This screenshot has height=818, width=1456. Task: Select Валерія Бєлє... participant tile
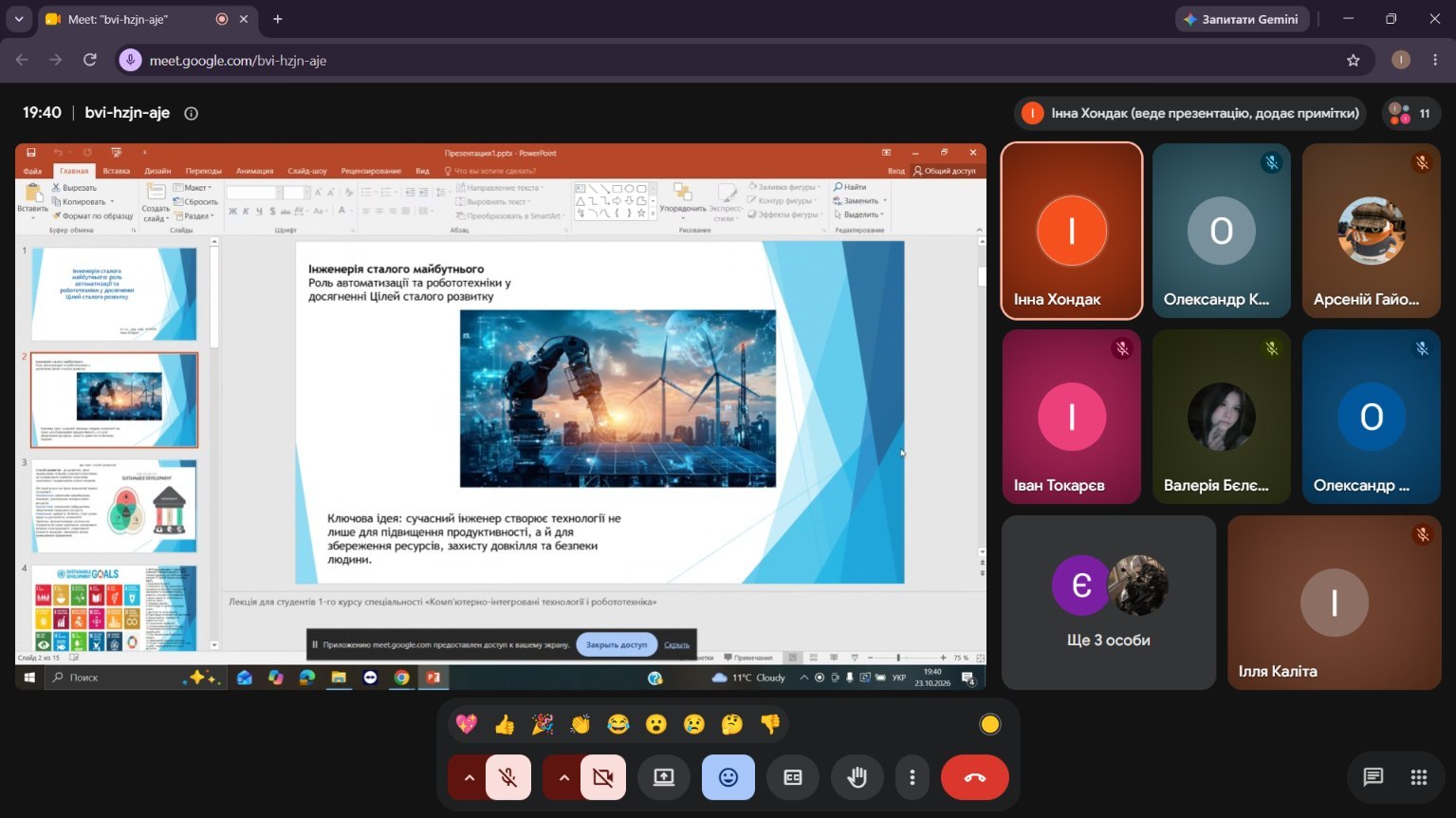(x=1222, y=418)
